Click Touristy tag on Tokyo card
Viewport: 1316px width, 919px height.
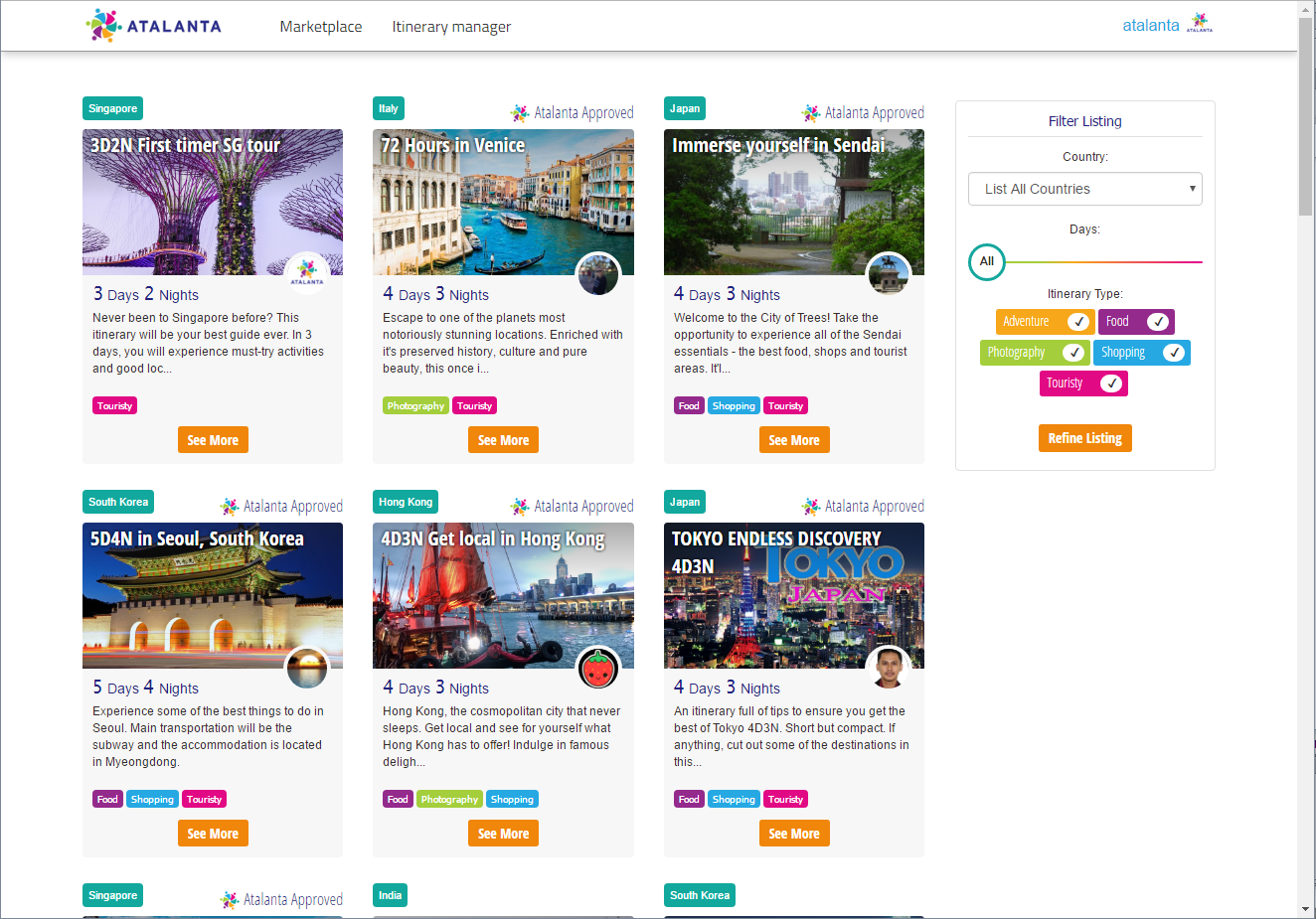(785, 799)
